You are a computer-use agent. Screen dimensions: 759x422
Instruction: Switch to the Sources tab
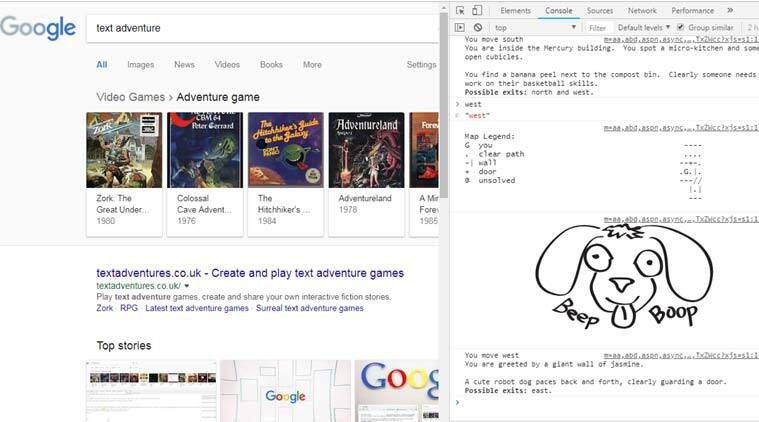[600, 10]
